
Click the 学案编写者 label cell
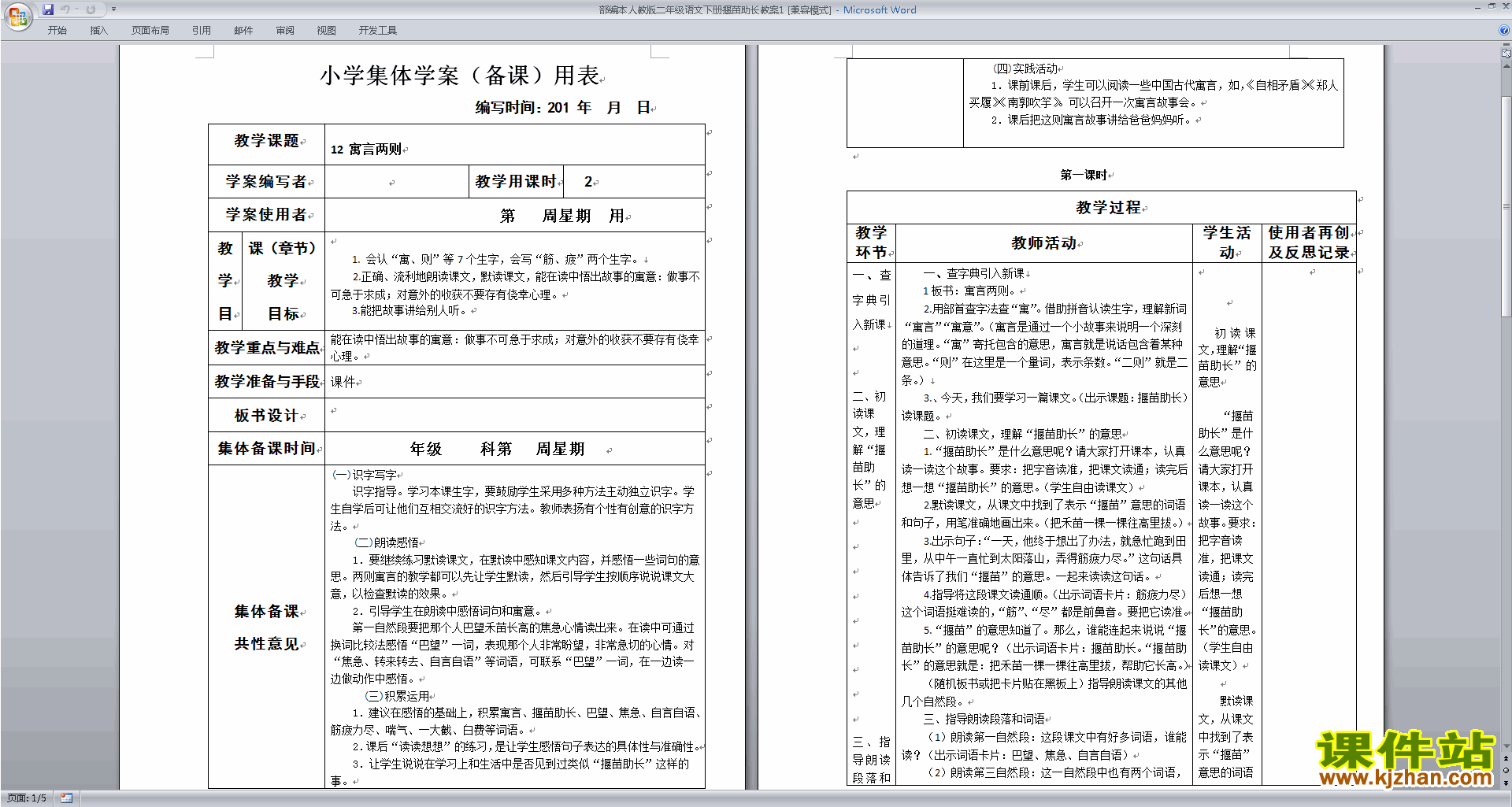(266, 182)
